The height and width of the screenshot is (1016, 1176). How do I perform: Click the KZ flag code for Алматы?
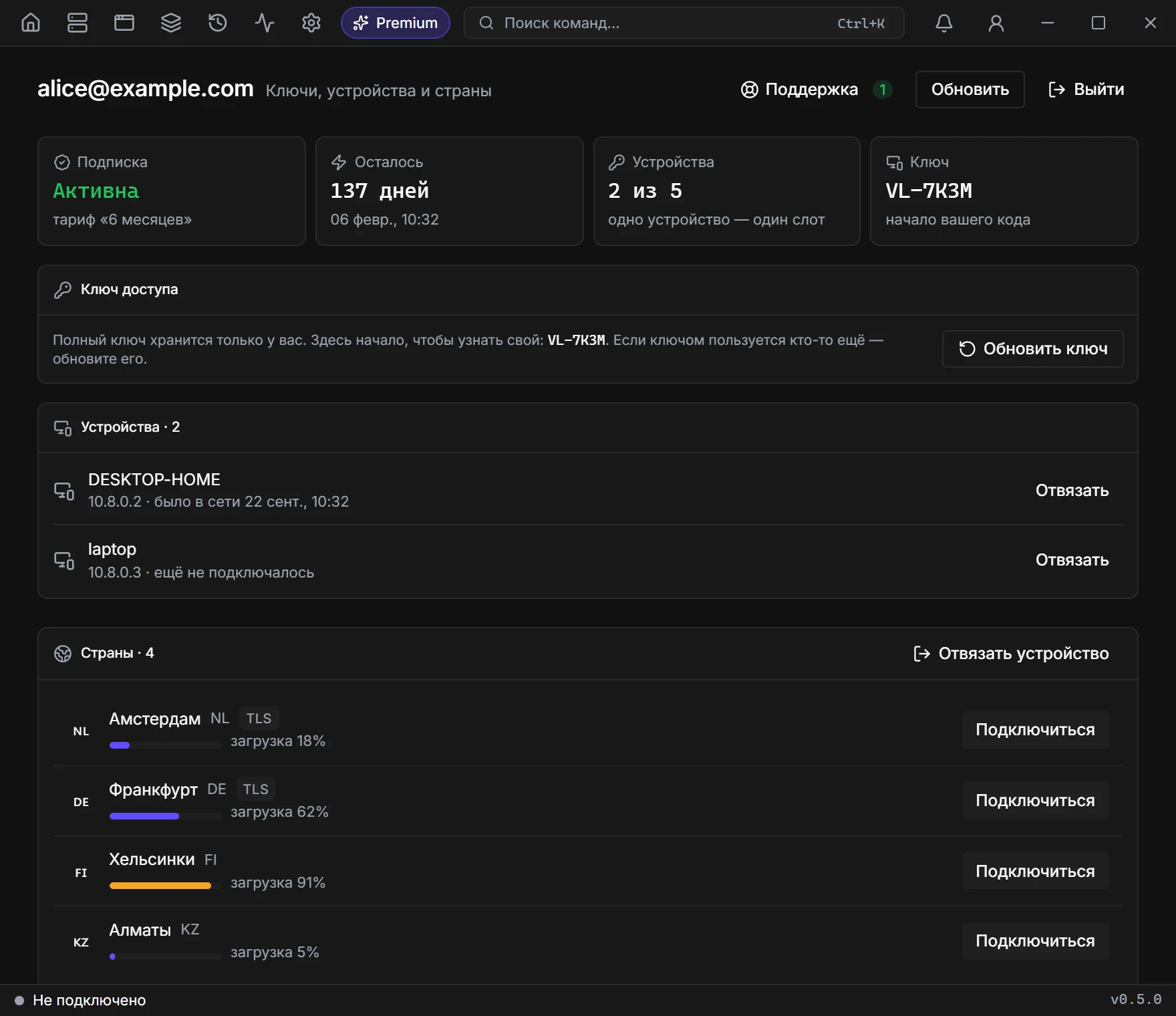pos(81,942)
